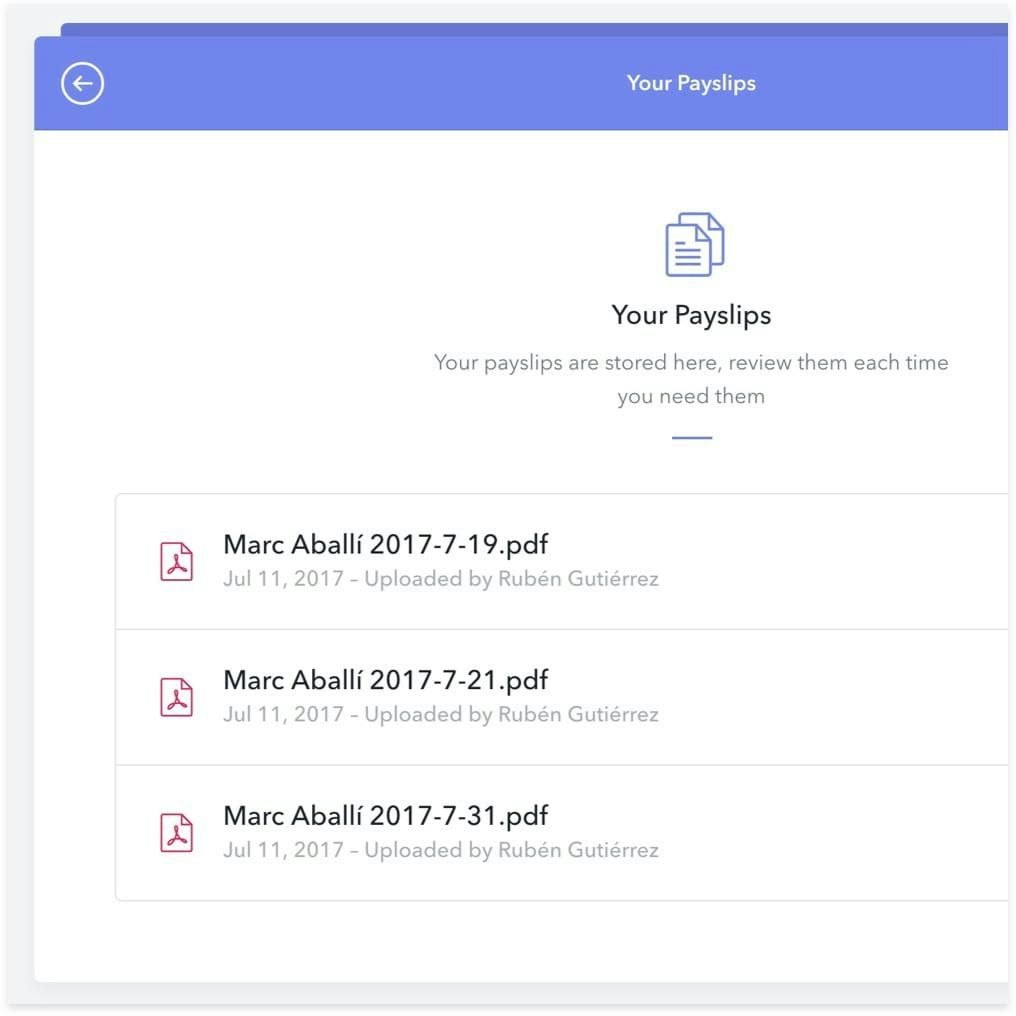Click the upload info under the 2017-7-19 payslip

(440, 579)
